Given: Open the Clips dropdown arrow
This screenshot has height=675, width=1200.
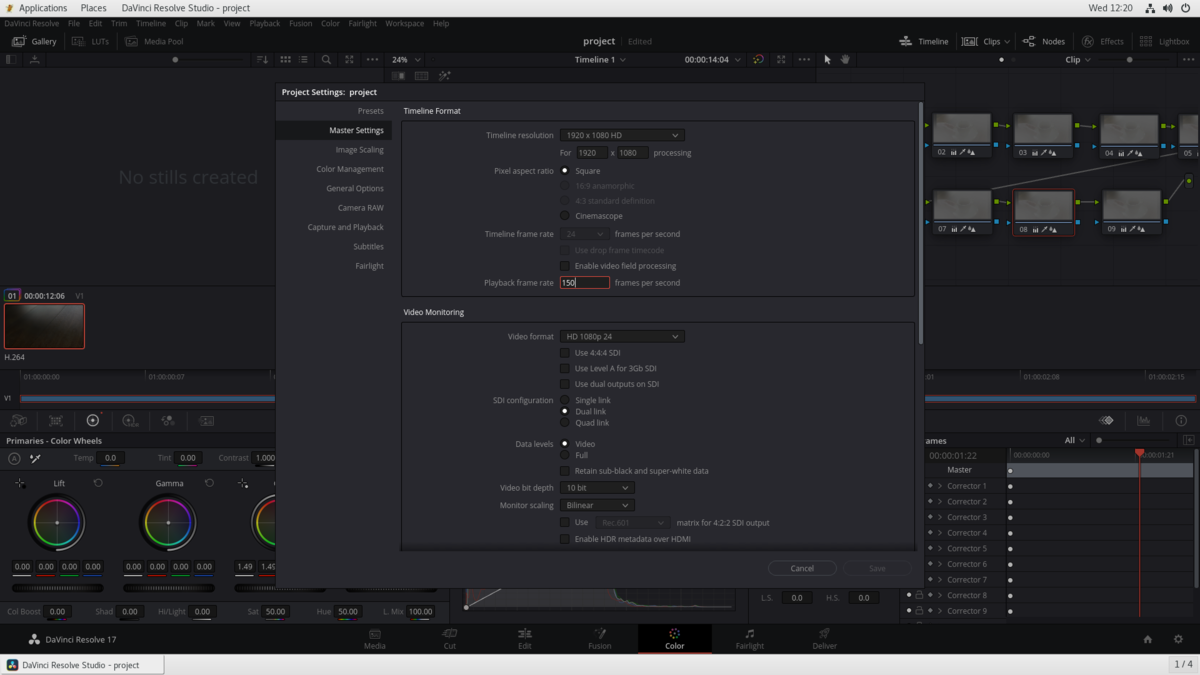Looking at the screenshot, I should click(x=1007, y=41).
